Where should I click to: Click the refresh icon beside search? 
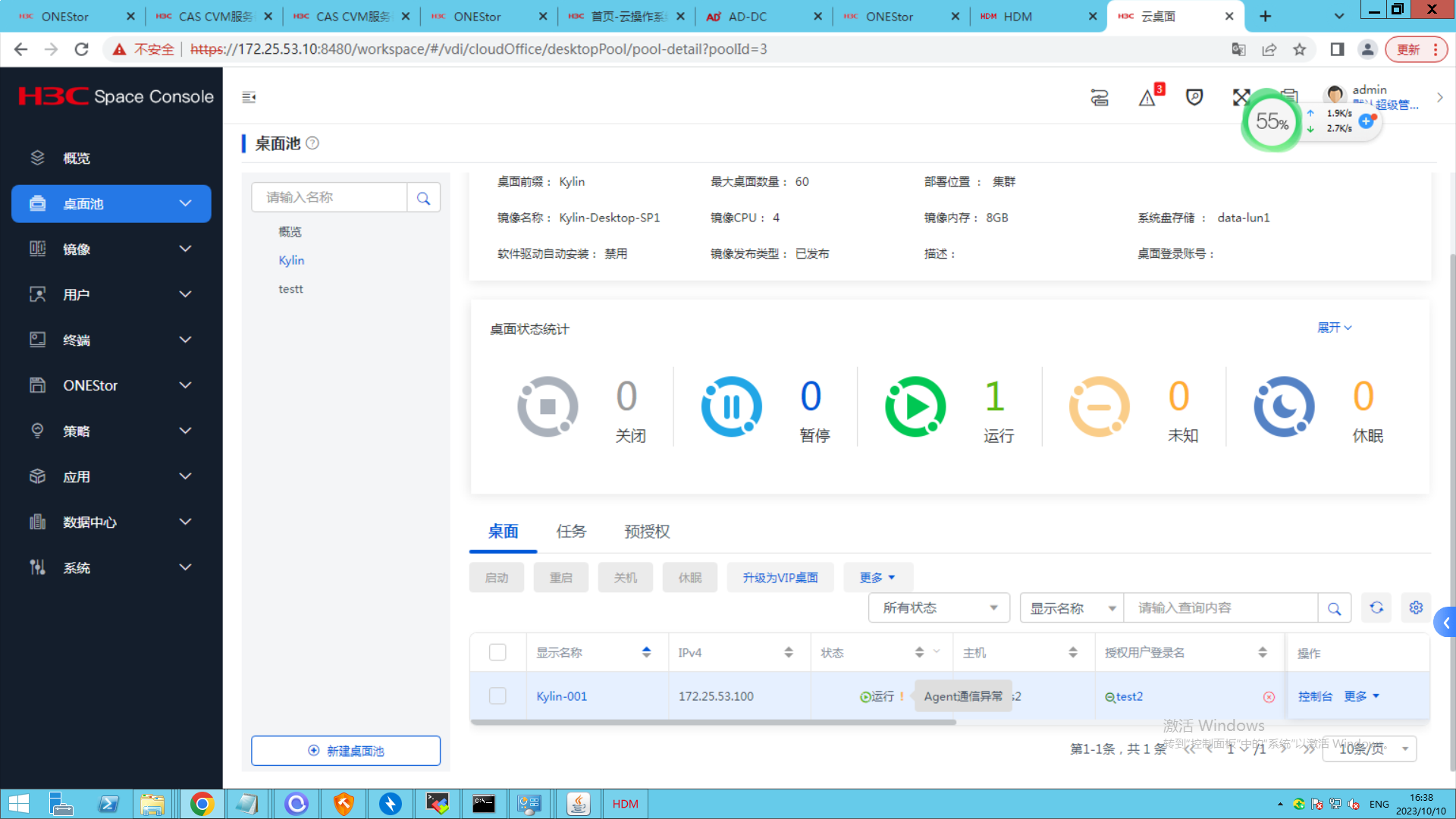(1376, 607)
